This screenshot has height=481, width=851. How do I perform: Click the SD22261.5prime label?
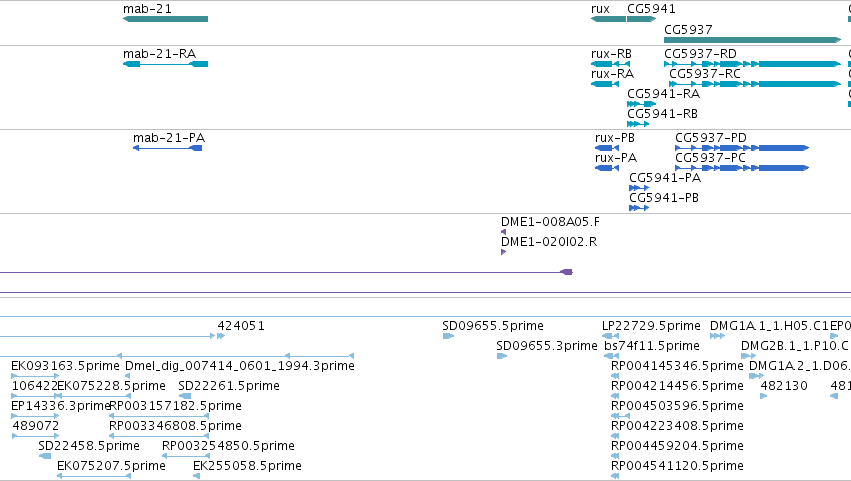[x=229, y=386]
